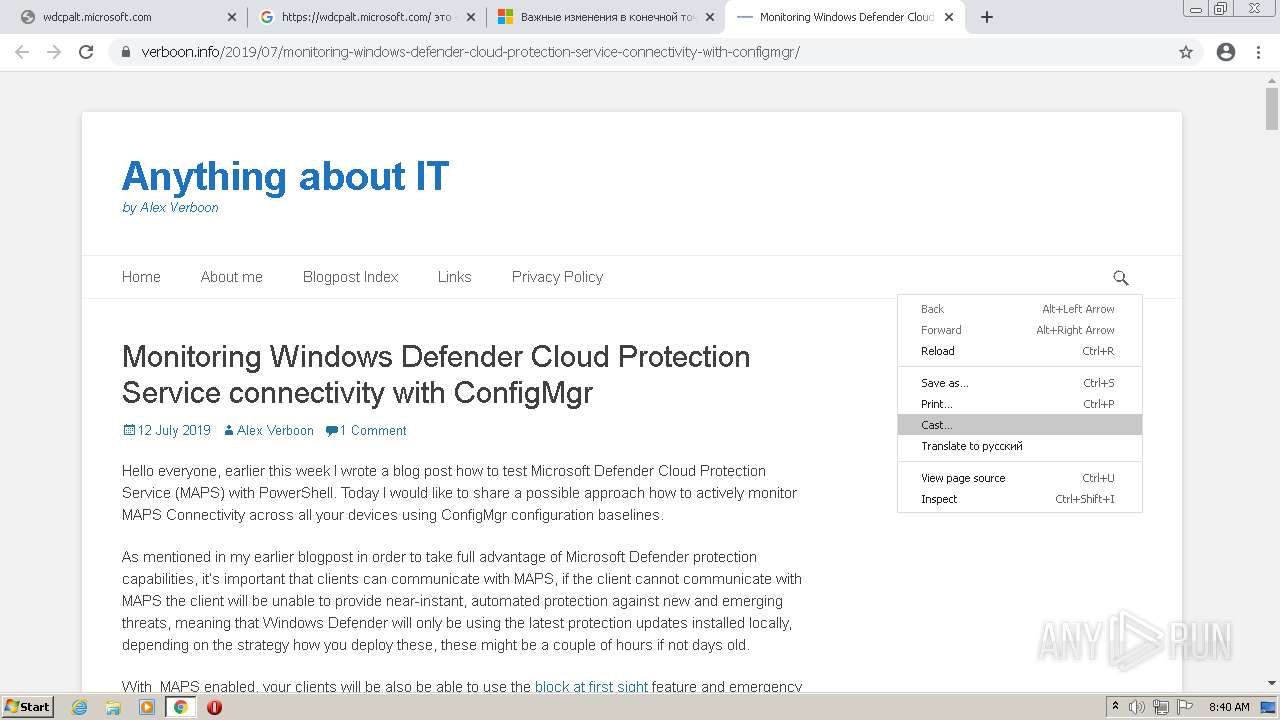The height and width of the screenshot is (720, 1280).
Task: Open the 1 Comment link
Action: [366, 430]
